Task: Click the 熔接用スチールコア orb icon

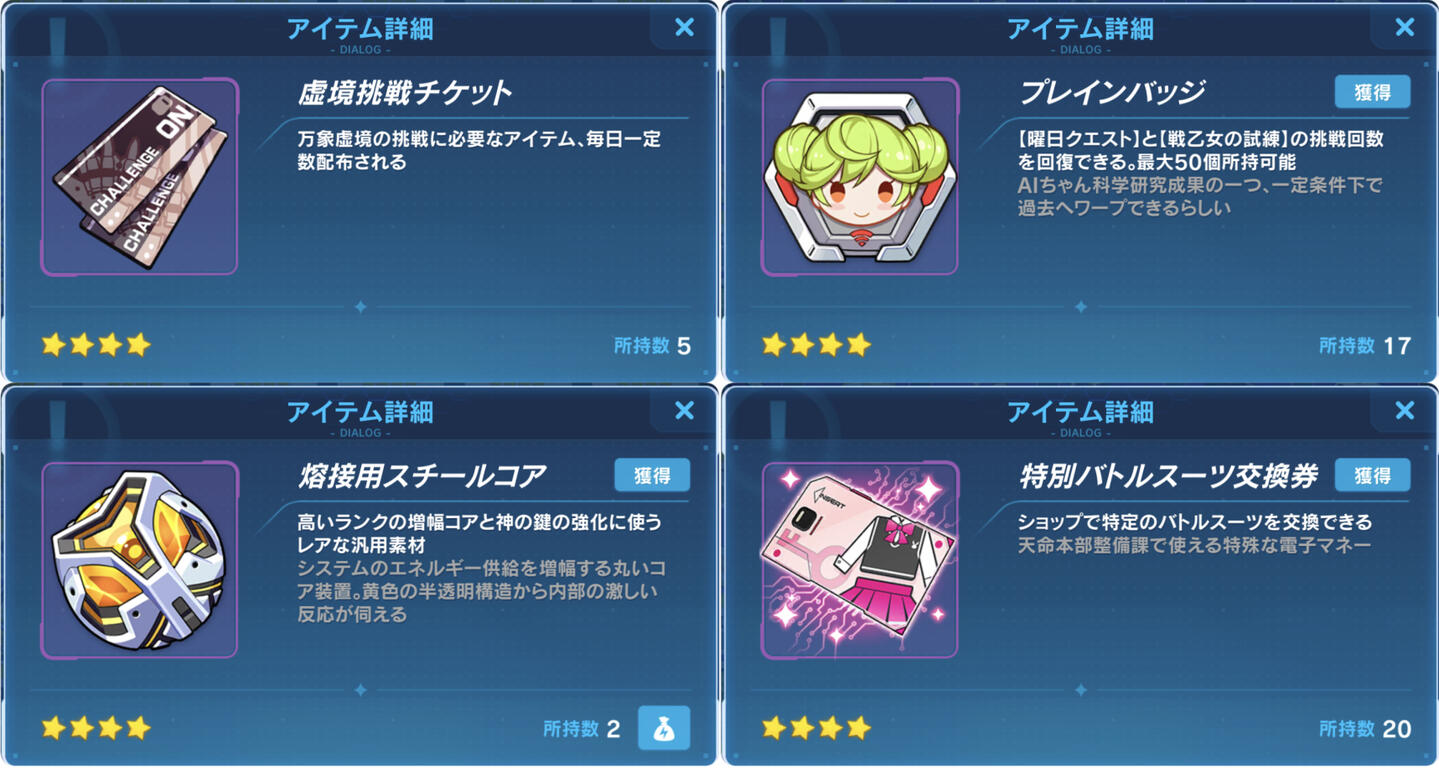Action: pyautogui.click(x=139, y=559)
